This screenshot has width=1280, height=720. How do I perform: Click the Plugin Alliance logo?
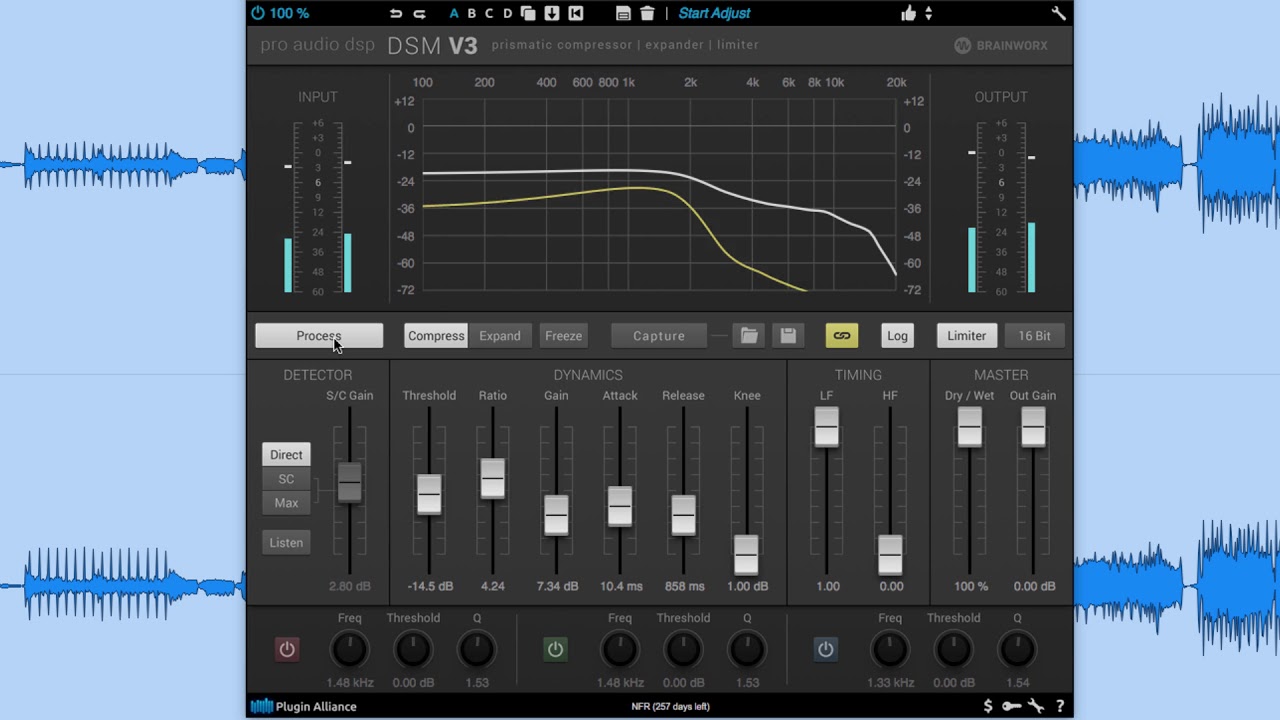[x=303, y=706]
